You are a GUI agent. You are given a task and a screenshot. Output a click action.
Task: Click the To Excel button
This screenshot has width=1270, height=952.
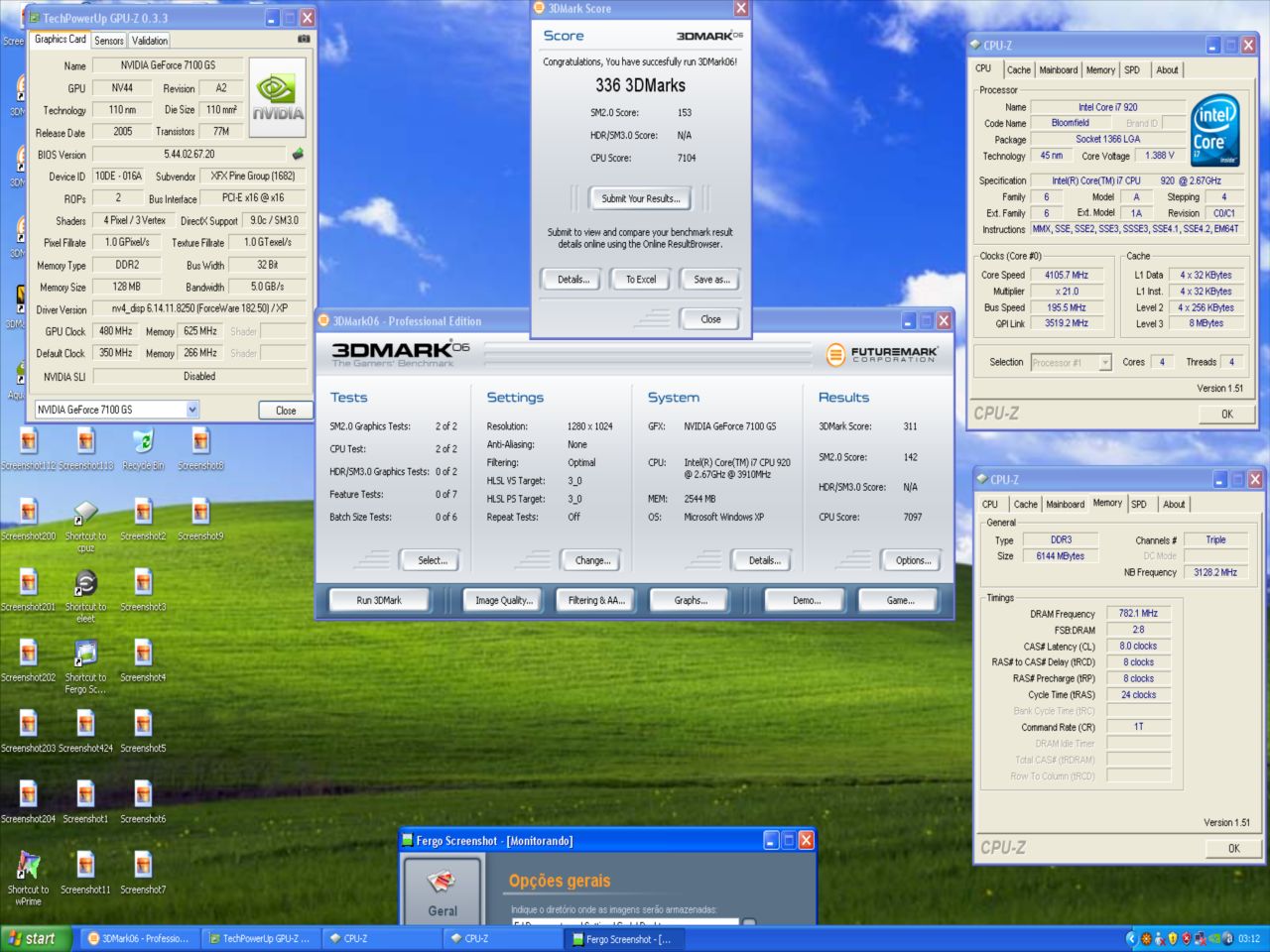tap(641, 280)
